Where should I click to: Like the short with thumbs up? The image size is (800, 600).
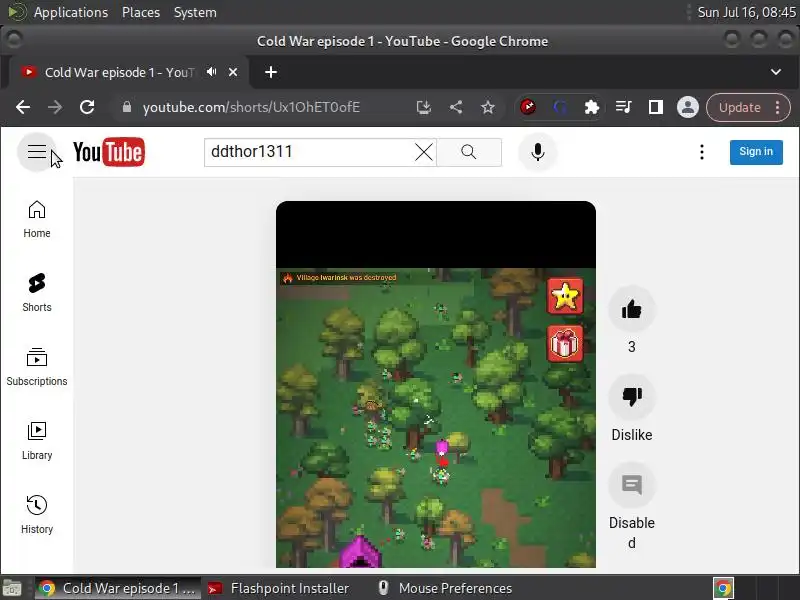pos(632,309)
